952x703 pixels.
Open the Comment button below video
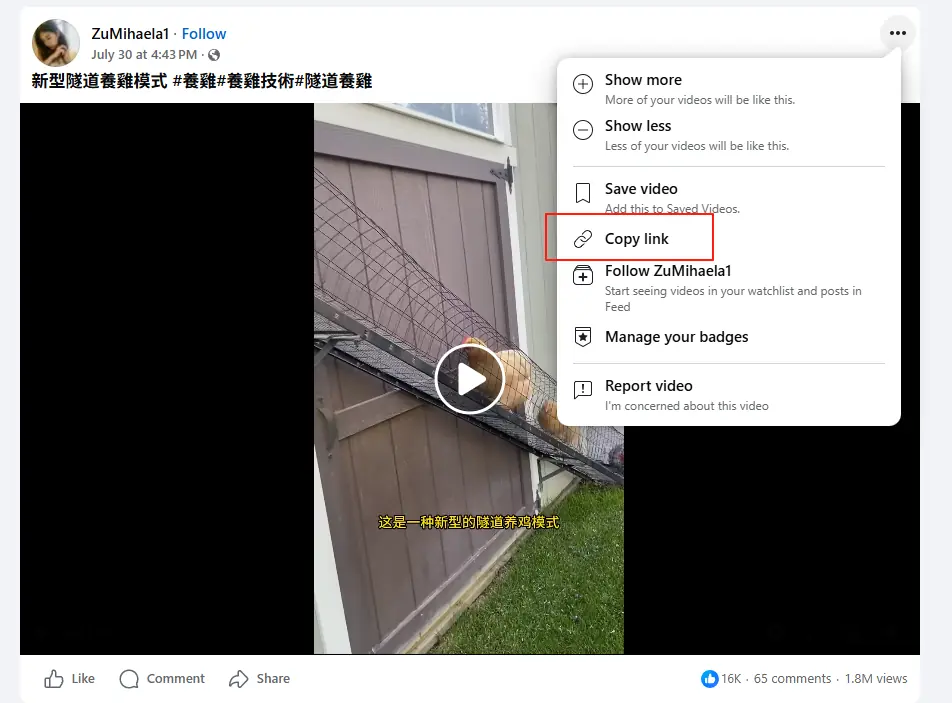162,679
